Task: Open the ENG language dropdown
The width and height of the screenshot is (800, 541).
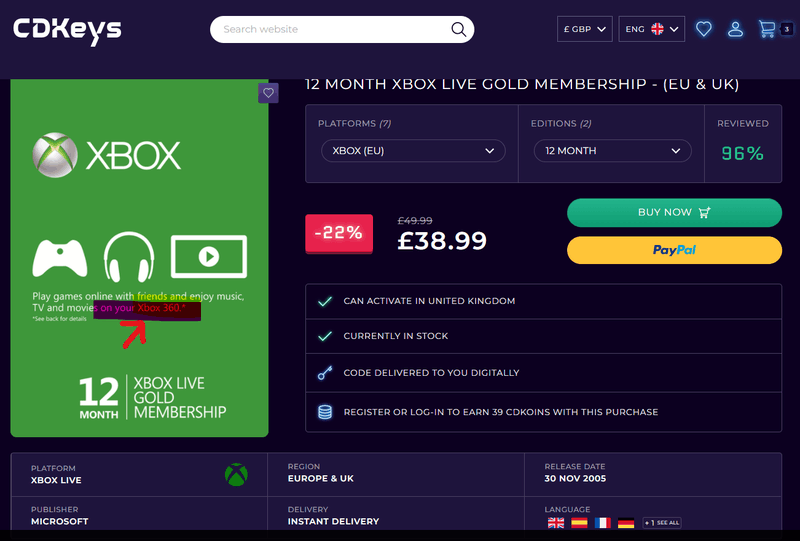Action: click(651, 29)
